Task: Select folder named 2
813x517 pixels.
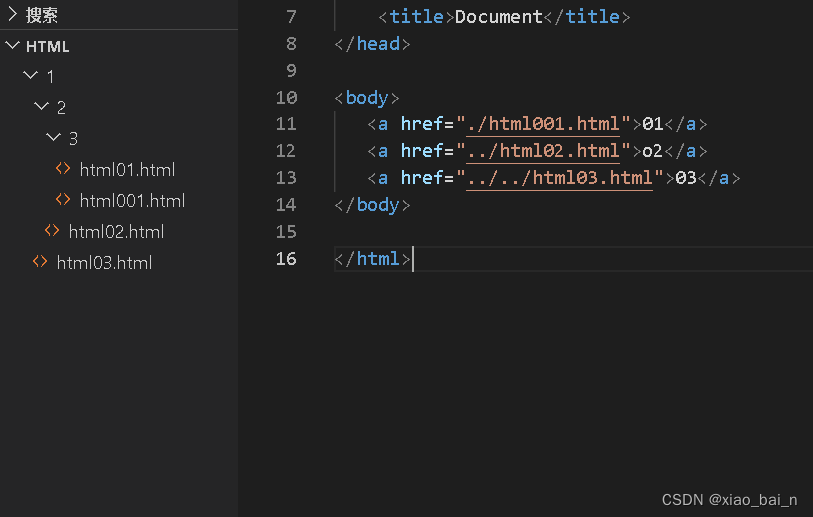Action: click(61, 108)
